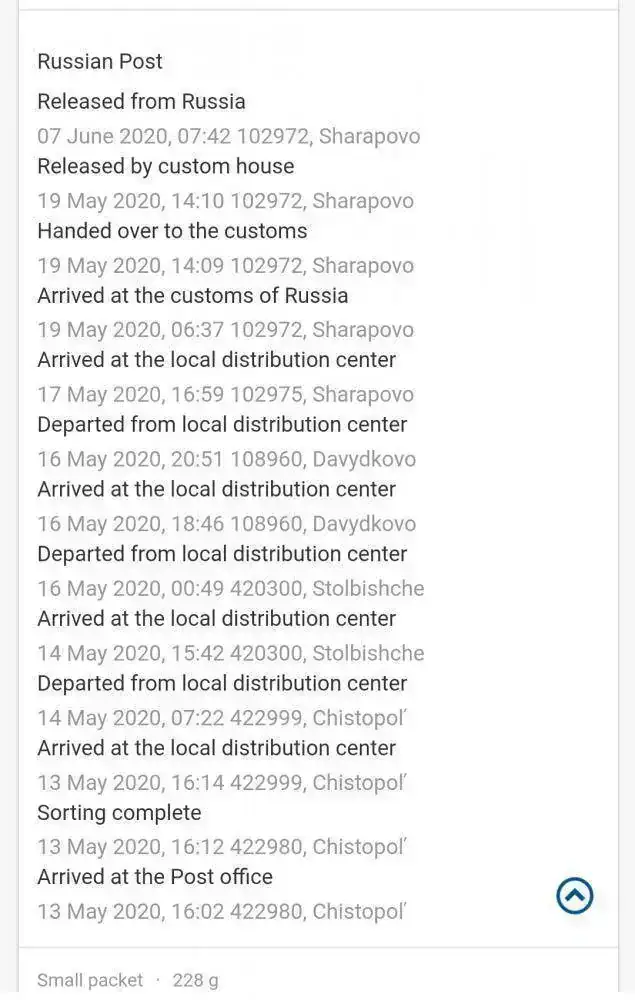Click the Small packet label
Screen dimensions: 635x1000
pyautogui.click(x=90, y=980)
